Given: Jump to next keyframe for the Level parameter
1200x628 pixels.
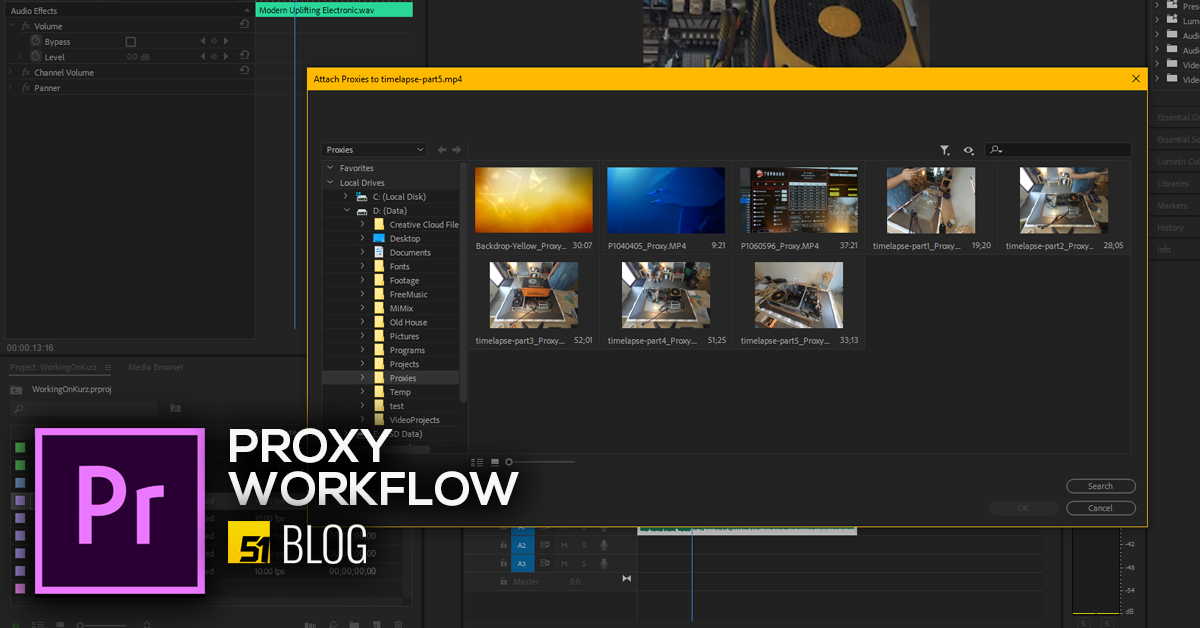Looking at the screenshot, I should (x=224, y=56).
